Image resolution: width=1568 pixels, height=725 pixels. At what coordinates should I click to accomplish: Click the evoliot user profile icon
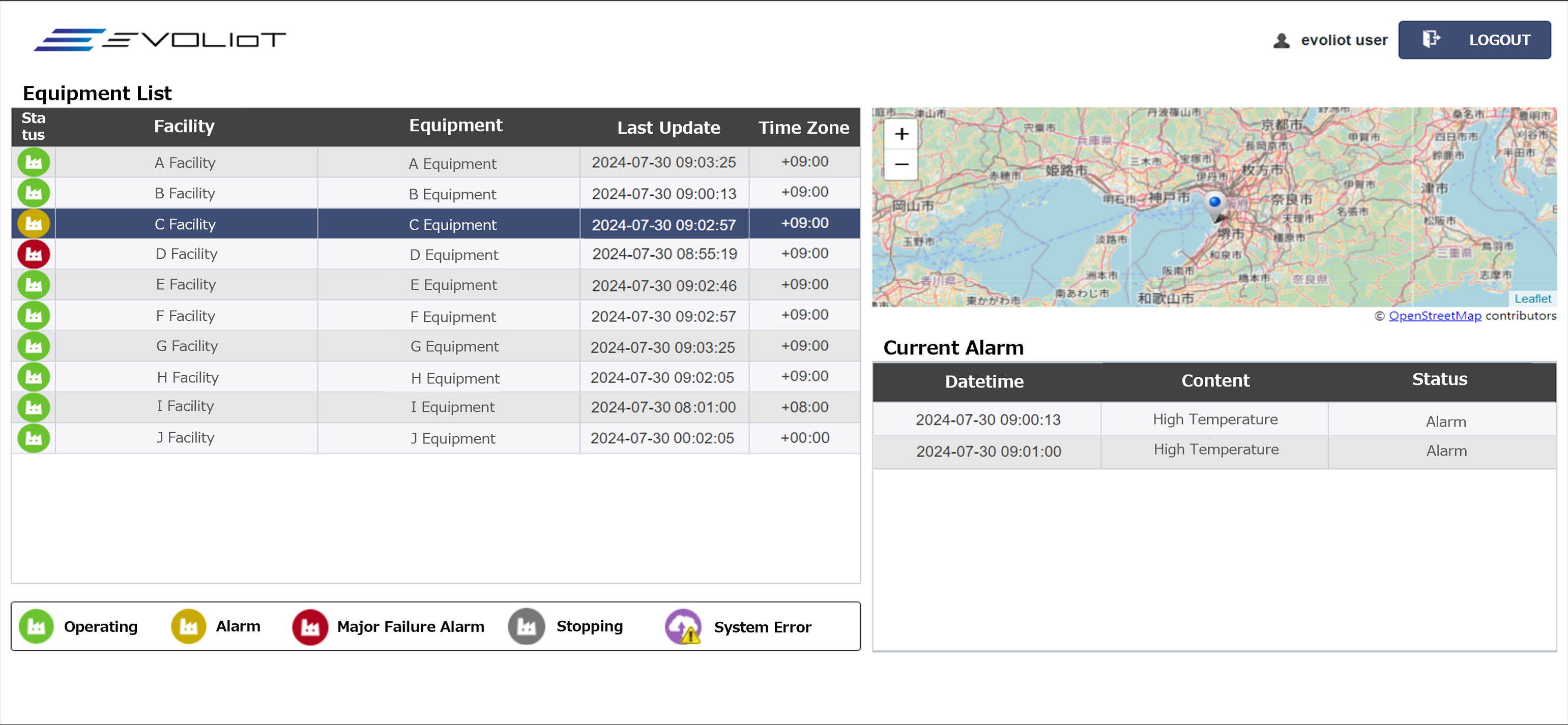1281,40
